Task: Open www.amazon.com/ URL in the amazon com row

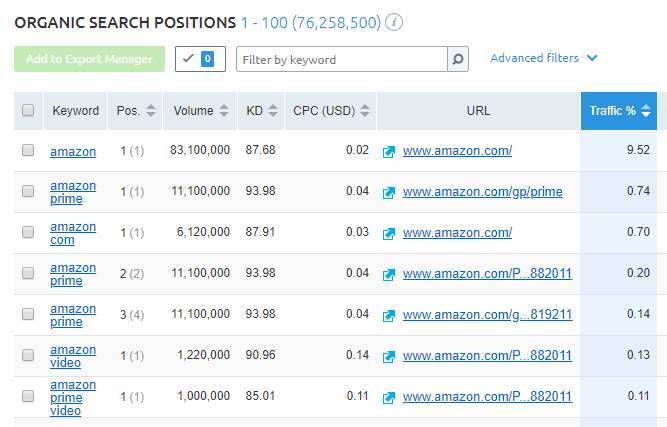Action: pos(457,233)
